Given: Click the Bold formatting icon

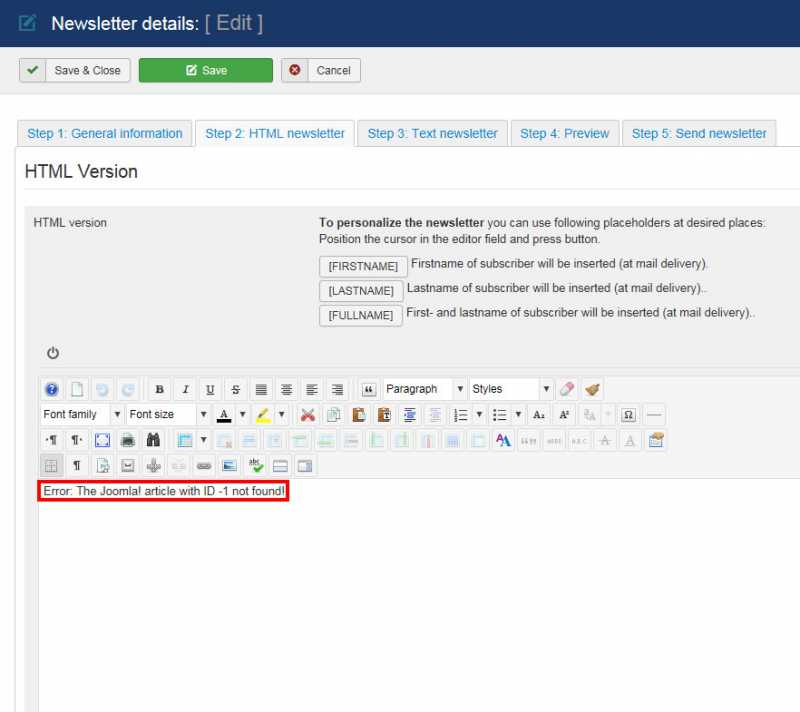Looking at the screenshot, I should [x=159, y=390].
